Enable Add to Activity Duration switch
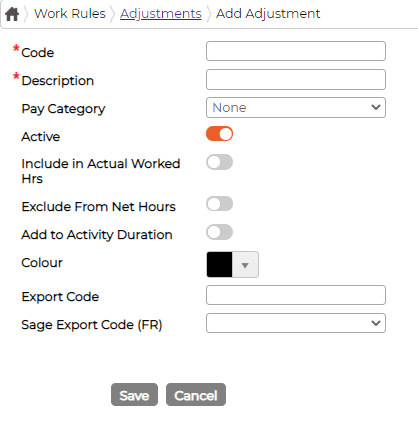This screenshot has width=418, height=421. [219, 232]
